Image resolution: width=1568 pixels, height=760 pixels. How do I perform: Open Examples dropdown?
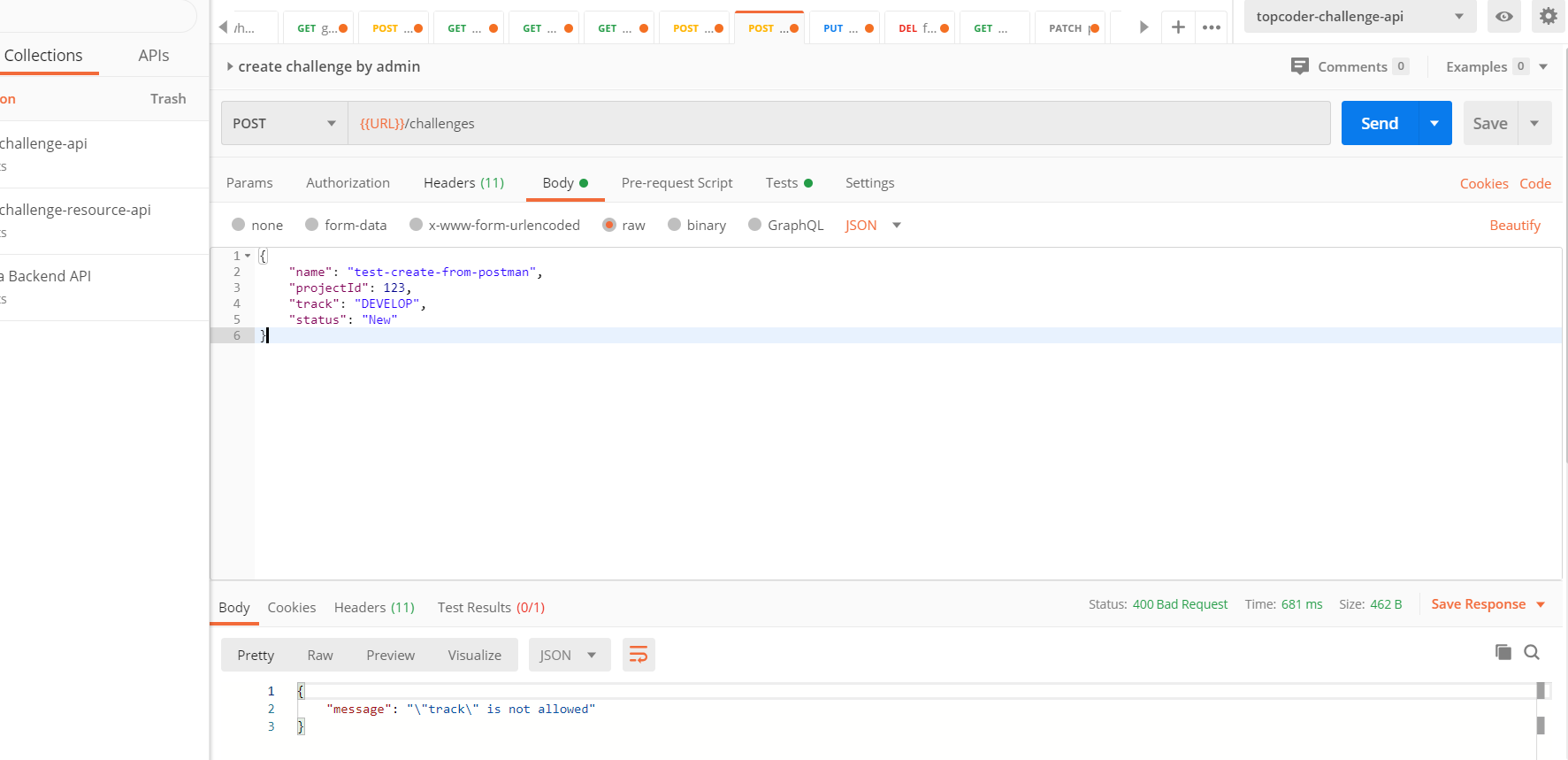(x=1496, y=66)
